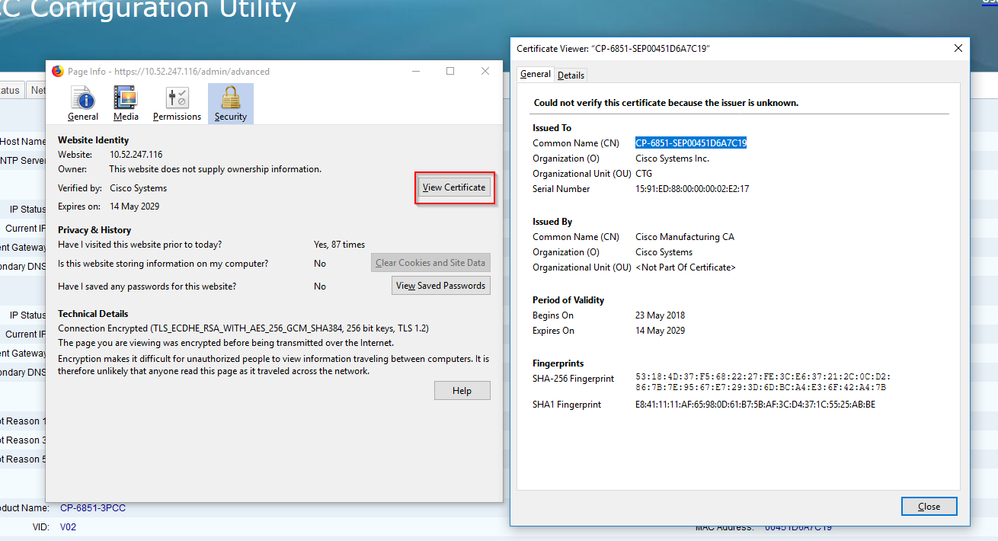The height and width of the screenshot is (541, 998).
Task: Click product name CP-6851-3PCC in background page
Action: [93, 508]
